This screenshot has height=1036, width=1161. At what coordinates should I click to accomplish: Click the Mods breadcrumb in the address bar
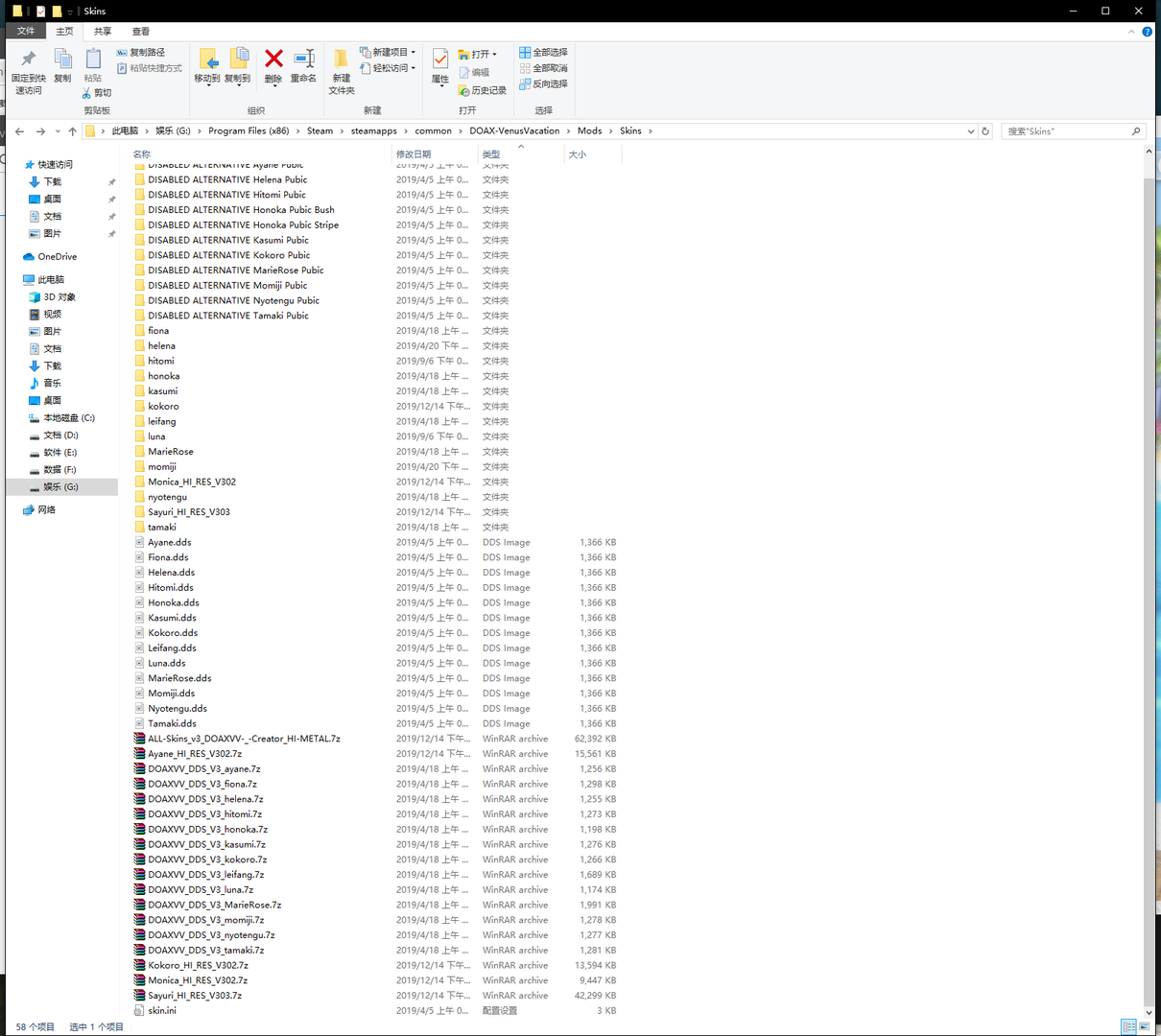589,131
